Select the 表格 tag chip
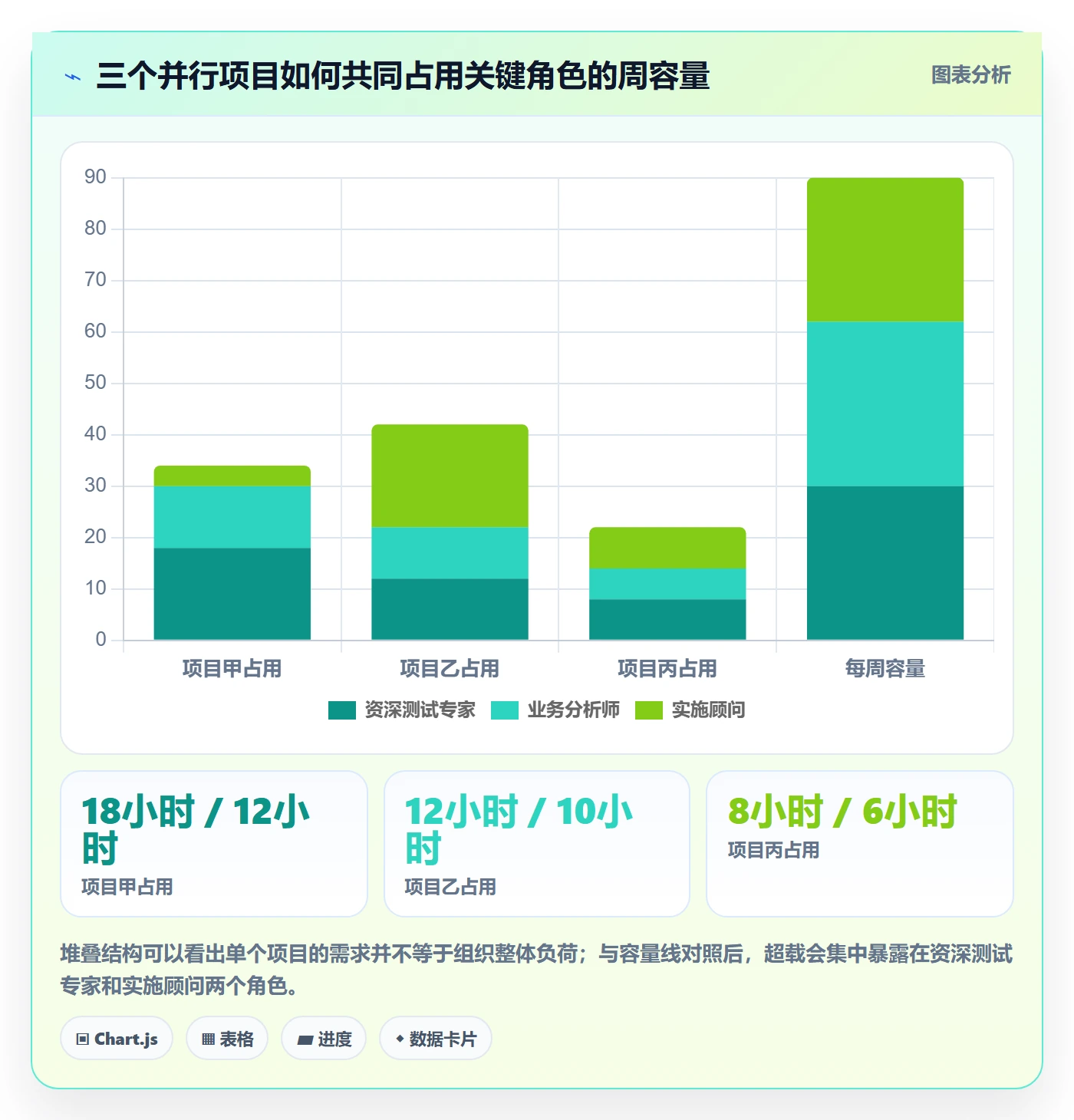 pyautogui.click(x=227, y=1039)
